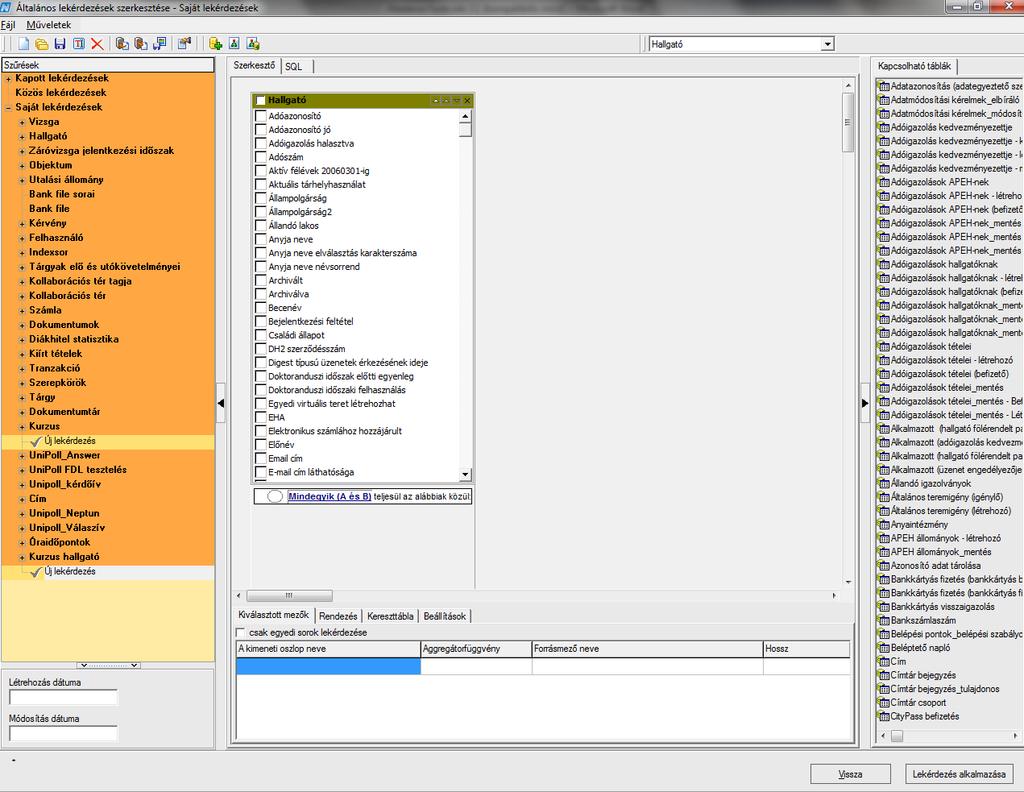Click the Létrehozás dátuma input field

[63, 697]
